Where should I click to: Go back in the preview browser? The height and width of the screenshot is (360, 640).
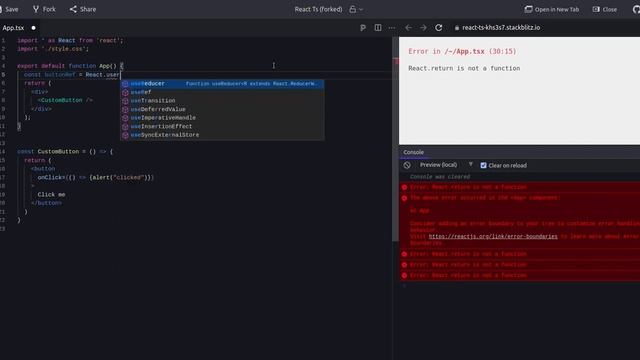[x=408, y=28]
